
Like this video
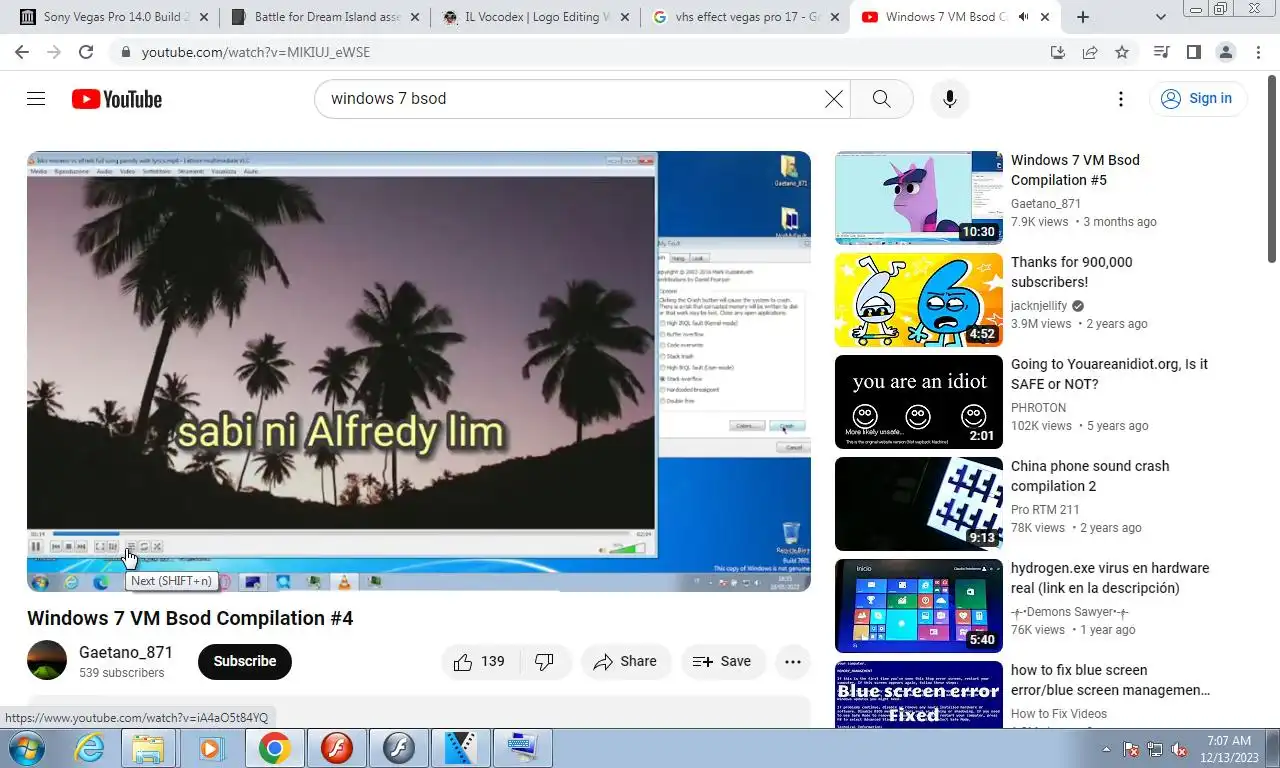(480, 661)
